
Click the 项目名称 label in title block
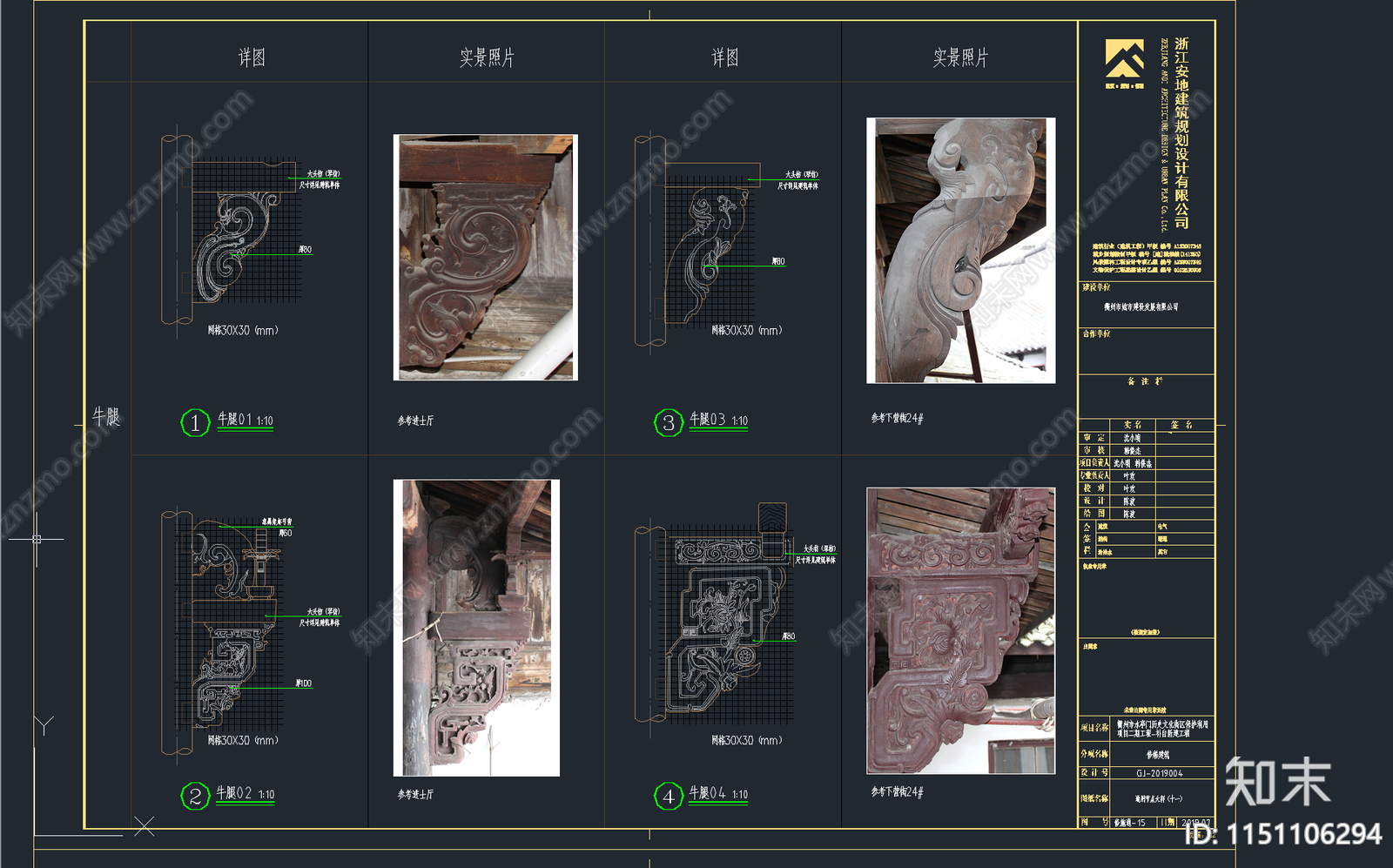click(x=1095, y=728)
